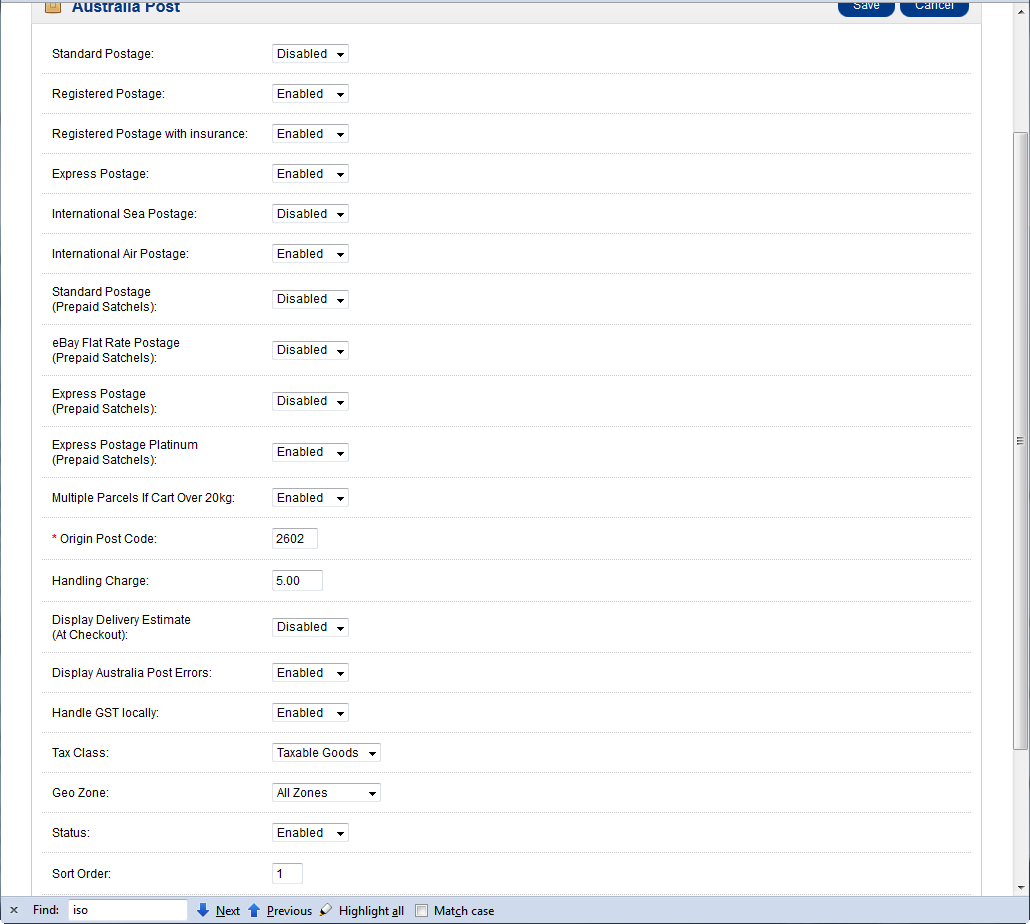
Task: Close the find bar with the X icon
Action: 14,910
